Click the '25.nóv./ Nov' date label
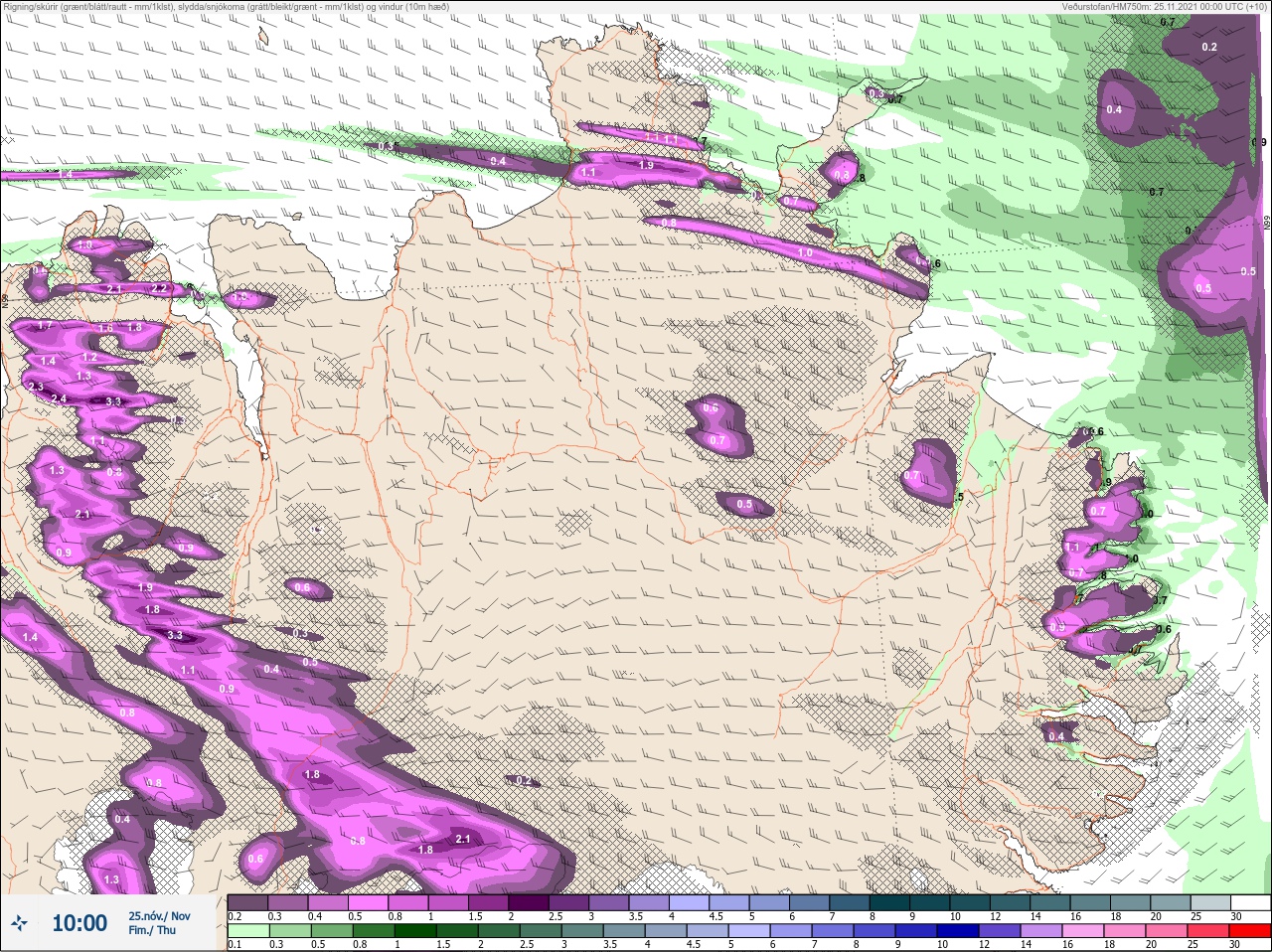Viewport: 1272px width, 952px height. click(159, 915)
